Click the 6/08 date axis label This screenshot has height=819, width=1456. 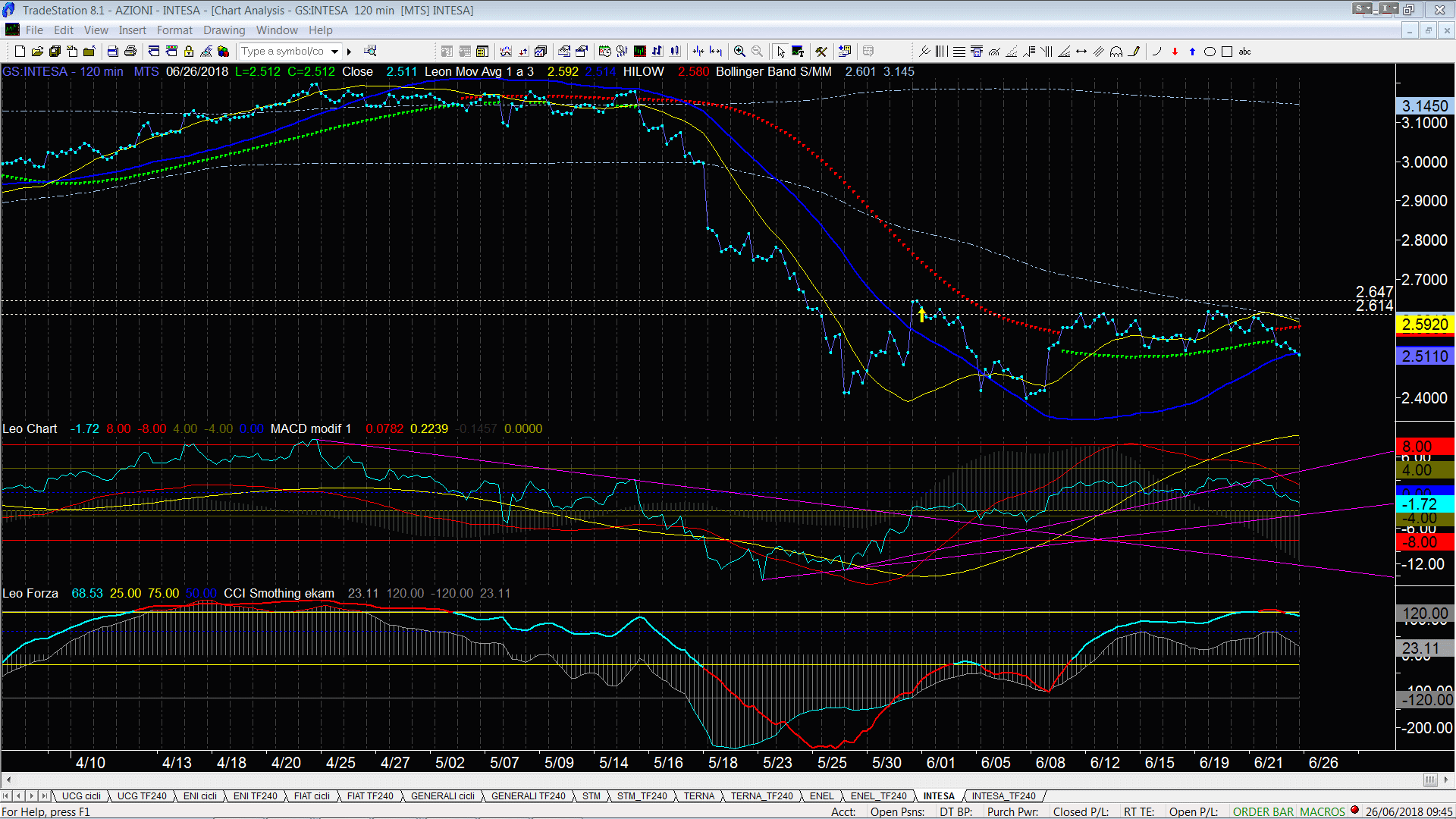click(x=1050, y=763)
